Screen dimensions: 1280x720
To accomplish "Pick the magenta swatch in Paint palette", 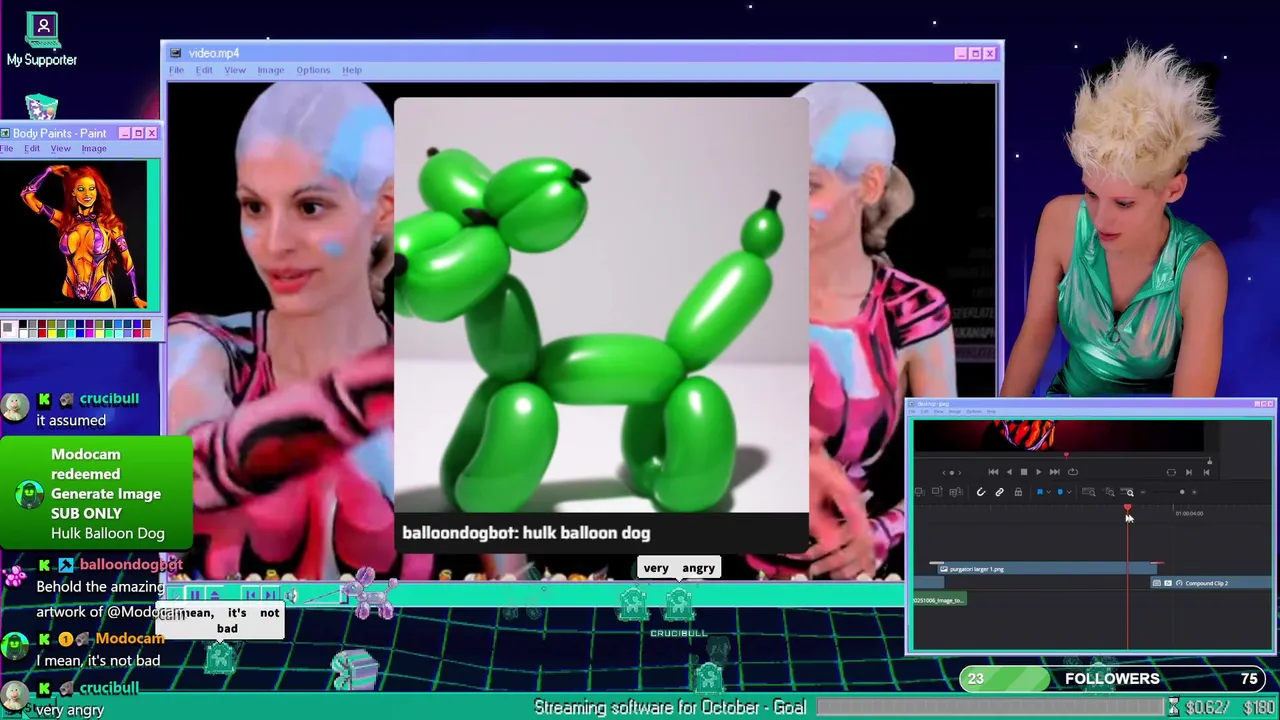I will tap(90, 333).
